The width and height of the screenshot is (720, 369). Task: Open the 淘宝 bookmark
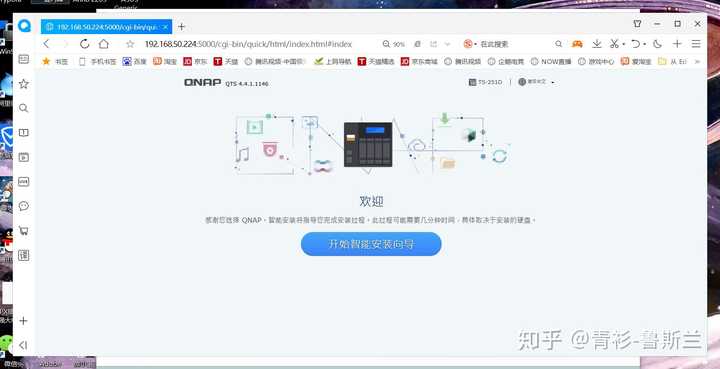tap(164, 62)
